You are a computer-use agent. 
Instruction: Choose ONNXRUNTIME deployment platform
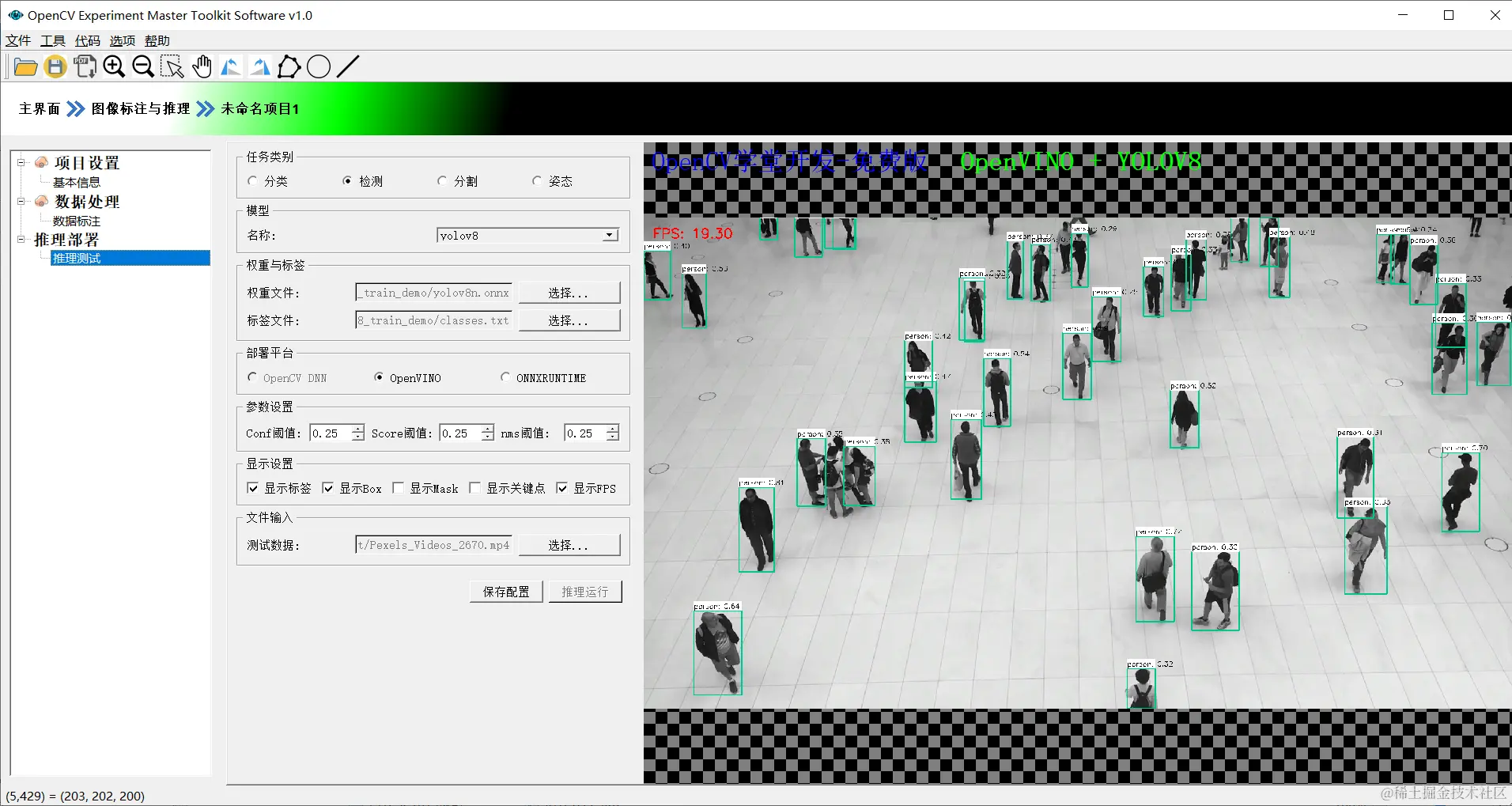(x=505, y=377)
